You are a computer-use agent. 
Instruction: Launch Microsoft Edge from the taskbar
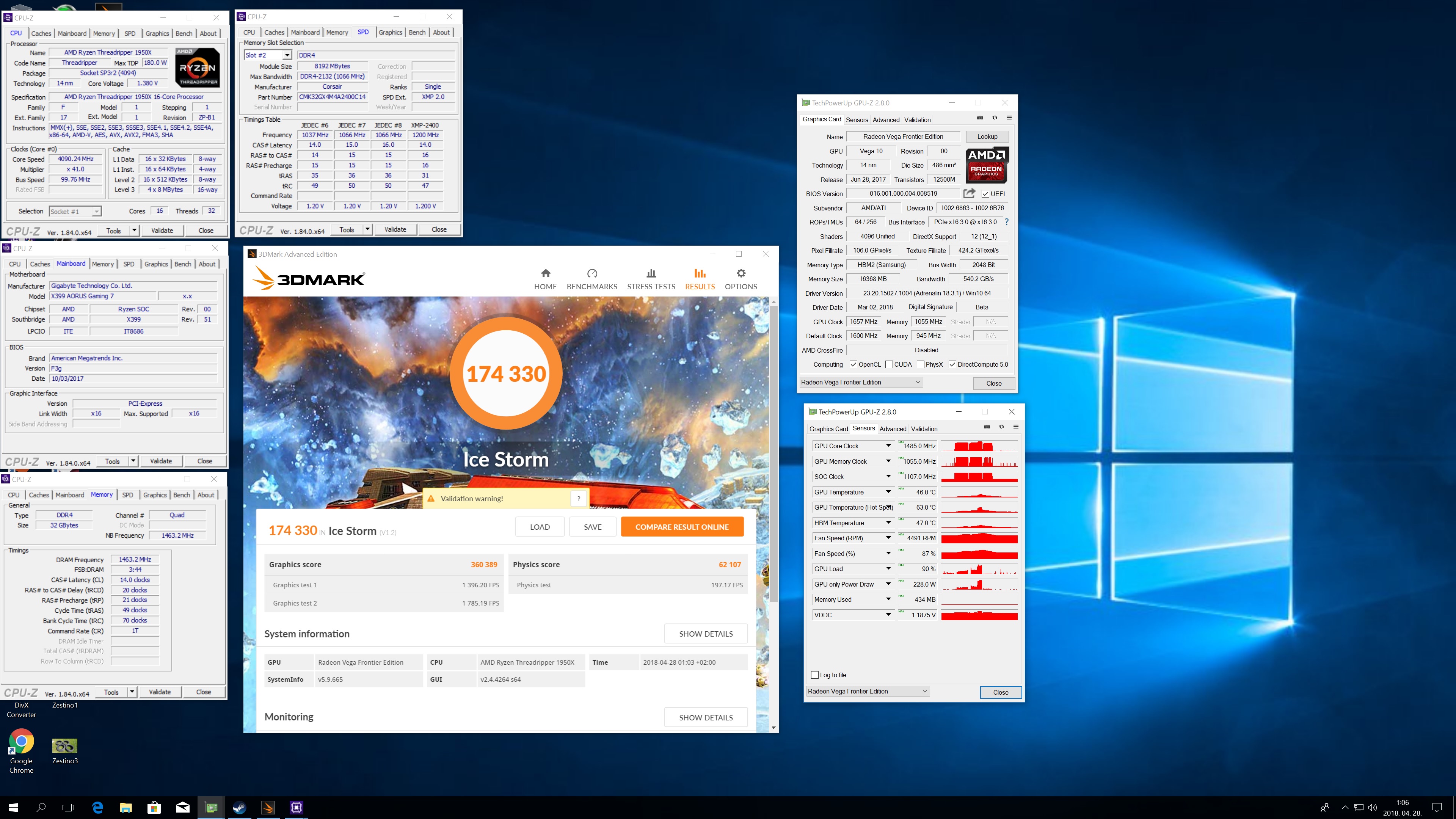coord(97,808)
